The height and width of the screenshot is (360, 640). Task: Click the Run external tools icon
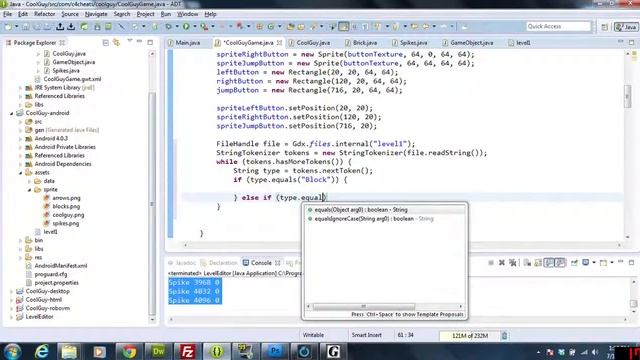coord(204,27)
